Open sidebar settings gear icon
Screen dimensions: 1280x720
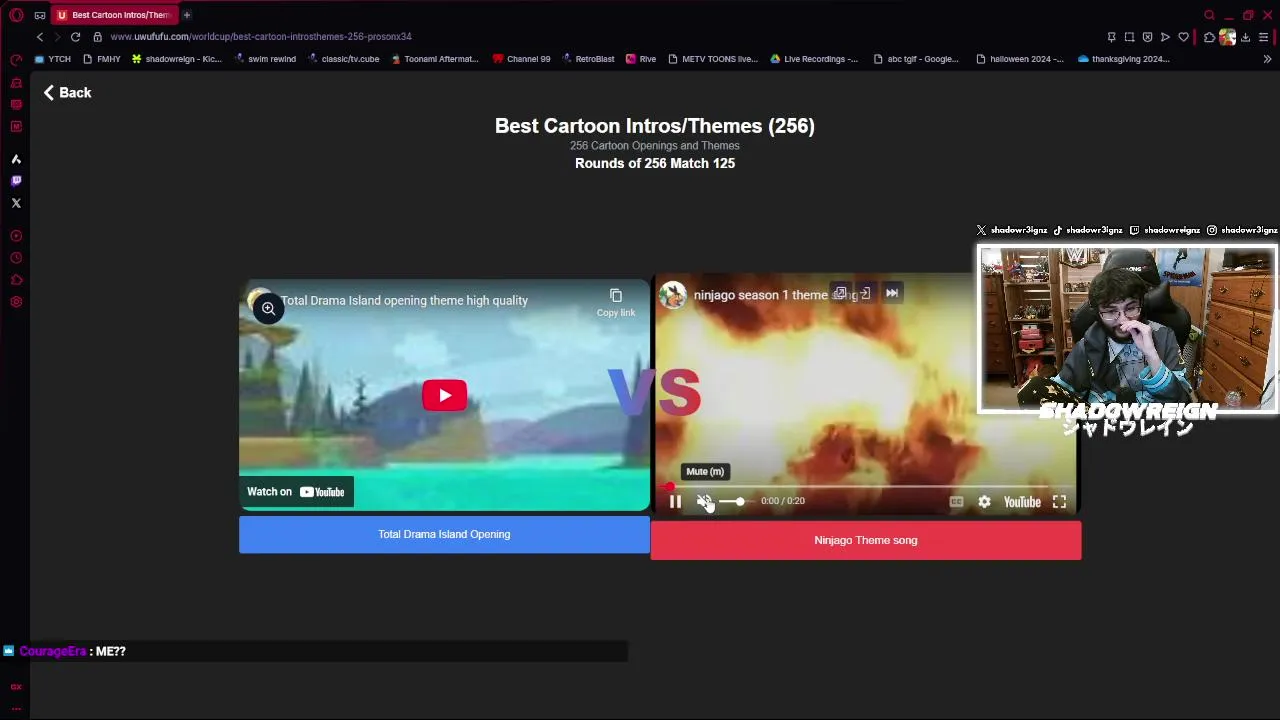(x=16, y=302)
